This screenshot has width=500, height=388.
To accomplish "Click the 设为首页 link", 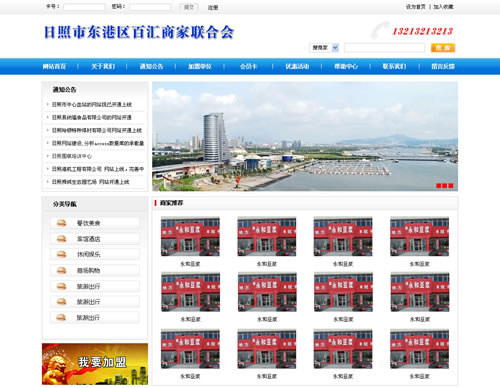I will [415, 7].
